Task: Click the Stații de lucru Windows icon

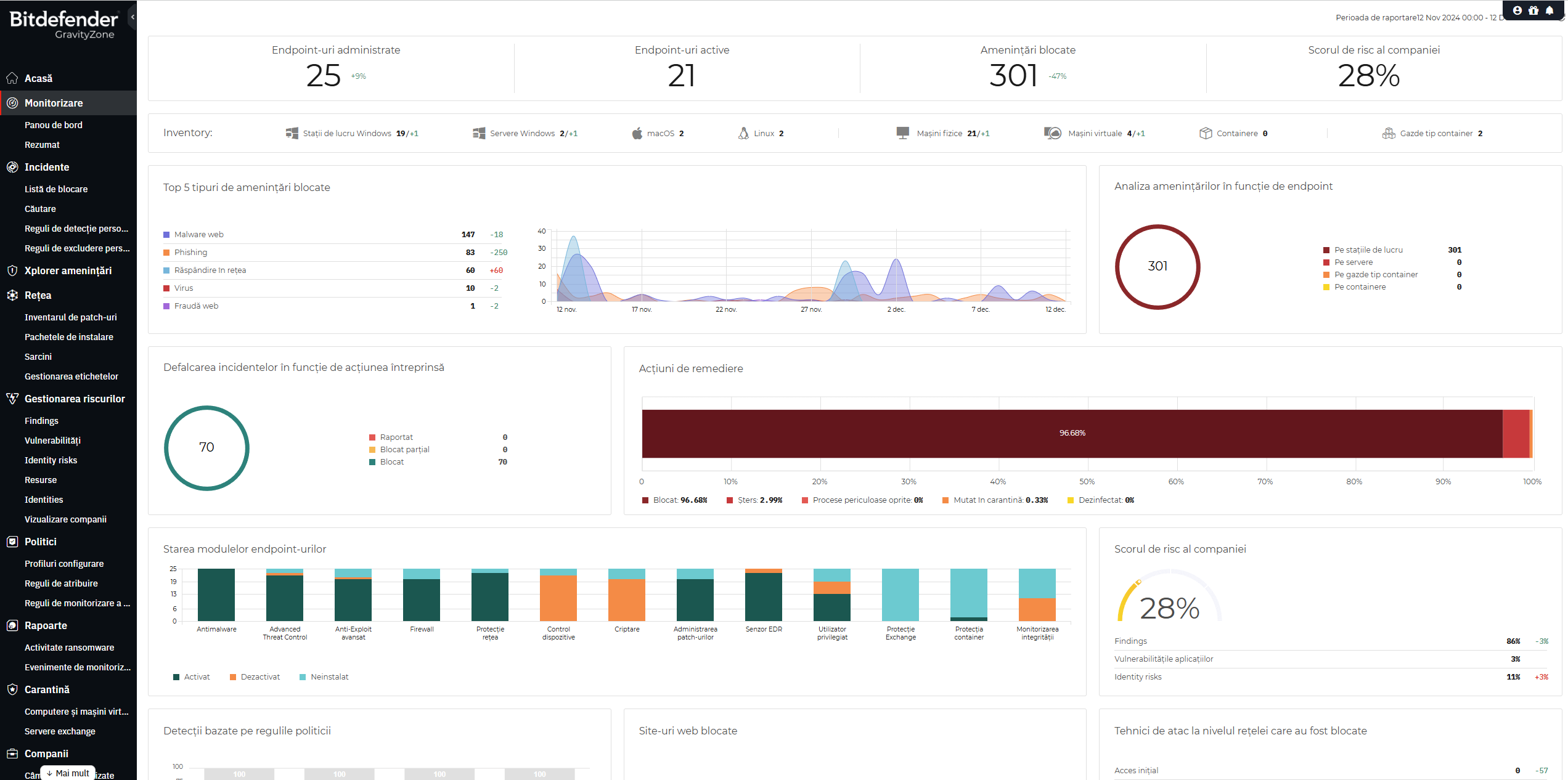Action: pos(292,133)
